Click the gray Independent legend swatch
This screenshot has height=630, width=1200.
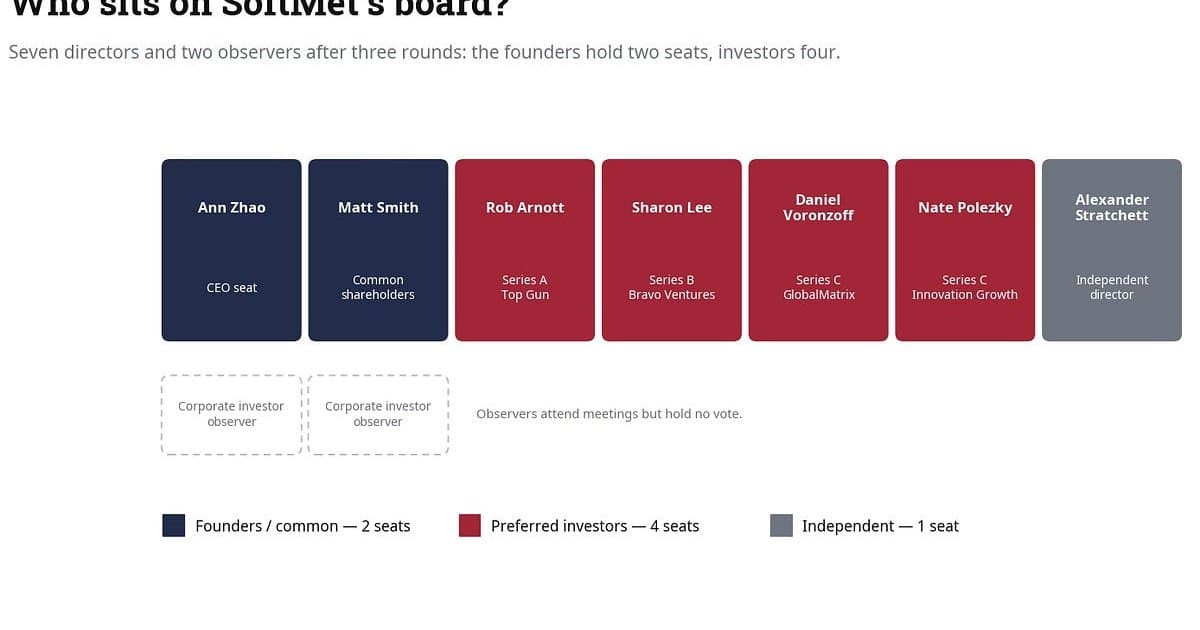[782, 526]
